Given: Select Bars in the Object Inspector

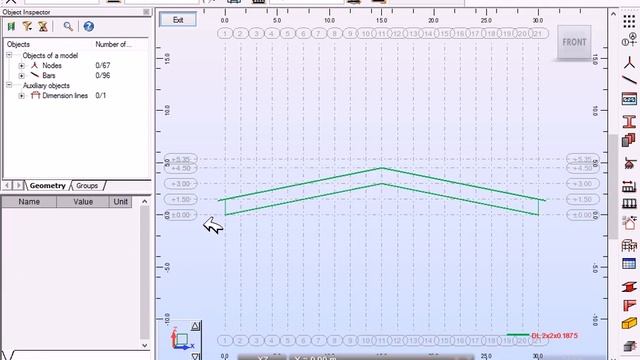Looking at the screenshot, I should click(x=49, y=76).
